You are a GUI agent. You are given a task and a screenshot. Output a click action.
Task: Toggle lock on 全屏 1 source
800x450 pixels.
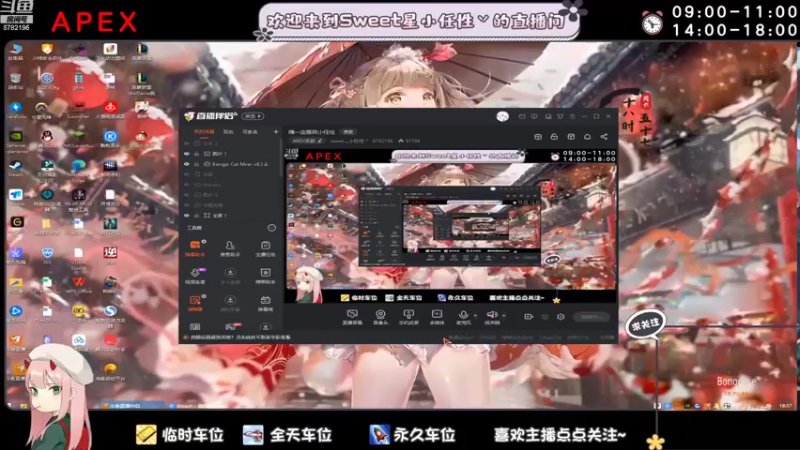(196, 215)
